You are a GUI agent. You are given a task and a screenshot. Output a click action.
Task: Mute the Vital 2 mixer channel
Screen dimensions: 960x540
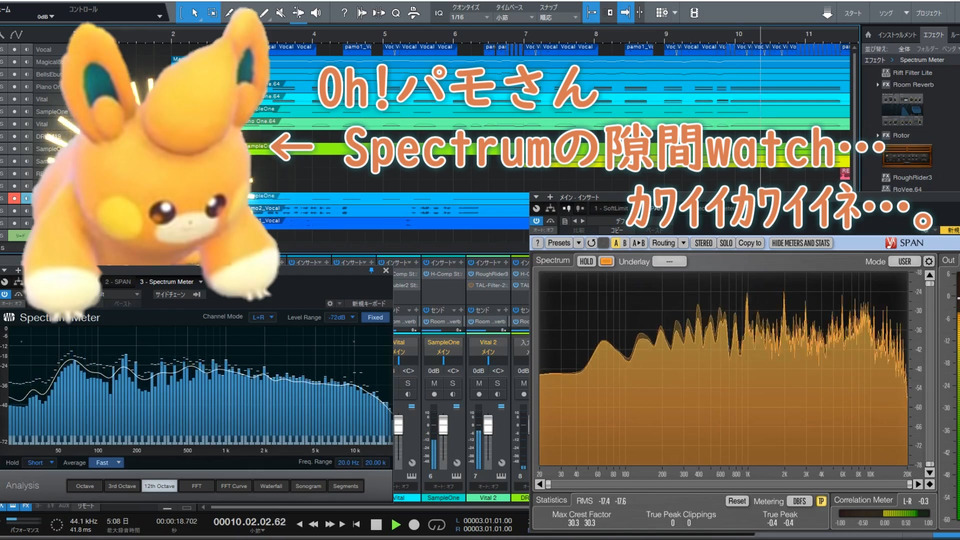tap(479, 383)
